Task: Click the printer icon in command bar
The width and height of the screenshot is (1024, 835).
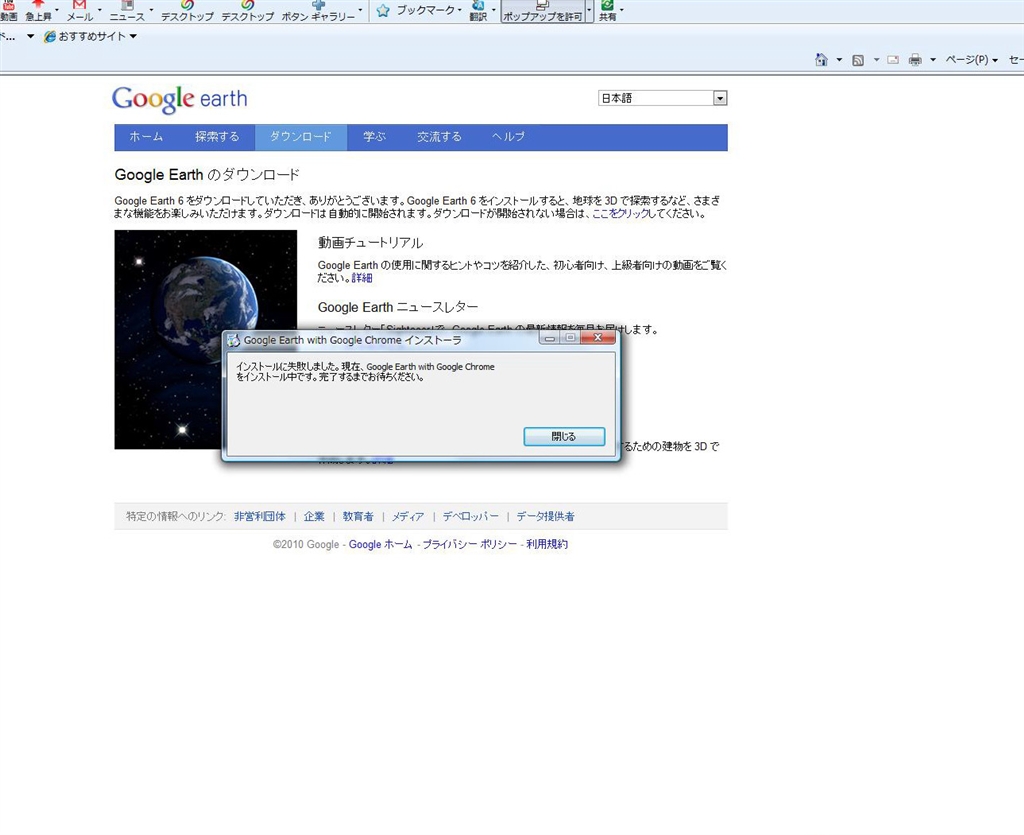Action: tap(916, 60)
